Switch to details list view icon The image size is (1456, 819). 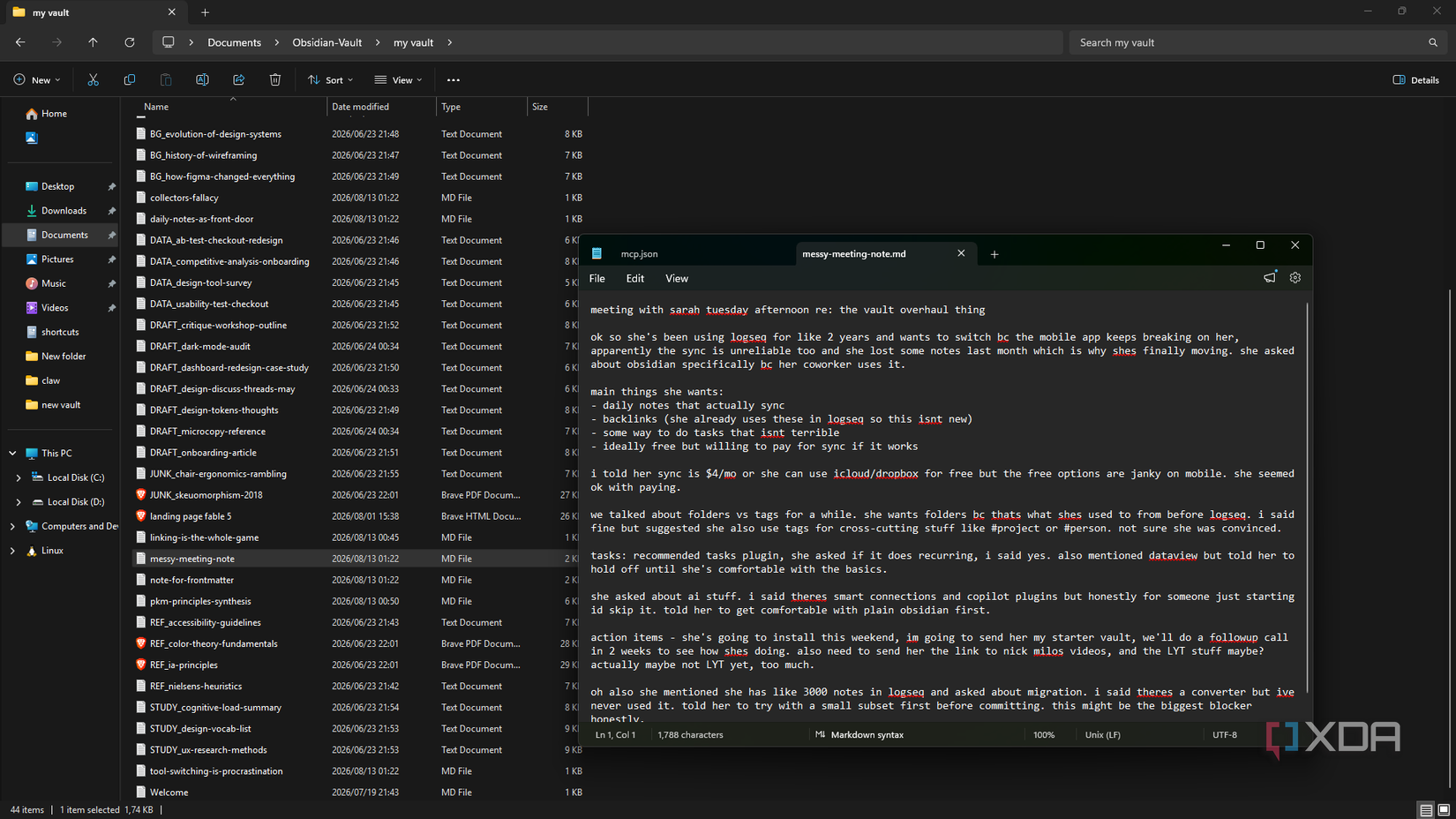tap(1426, 809)
